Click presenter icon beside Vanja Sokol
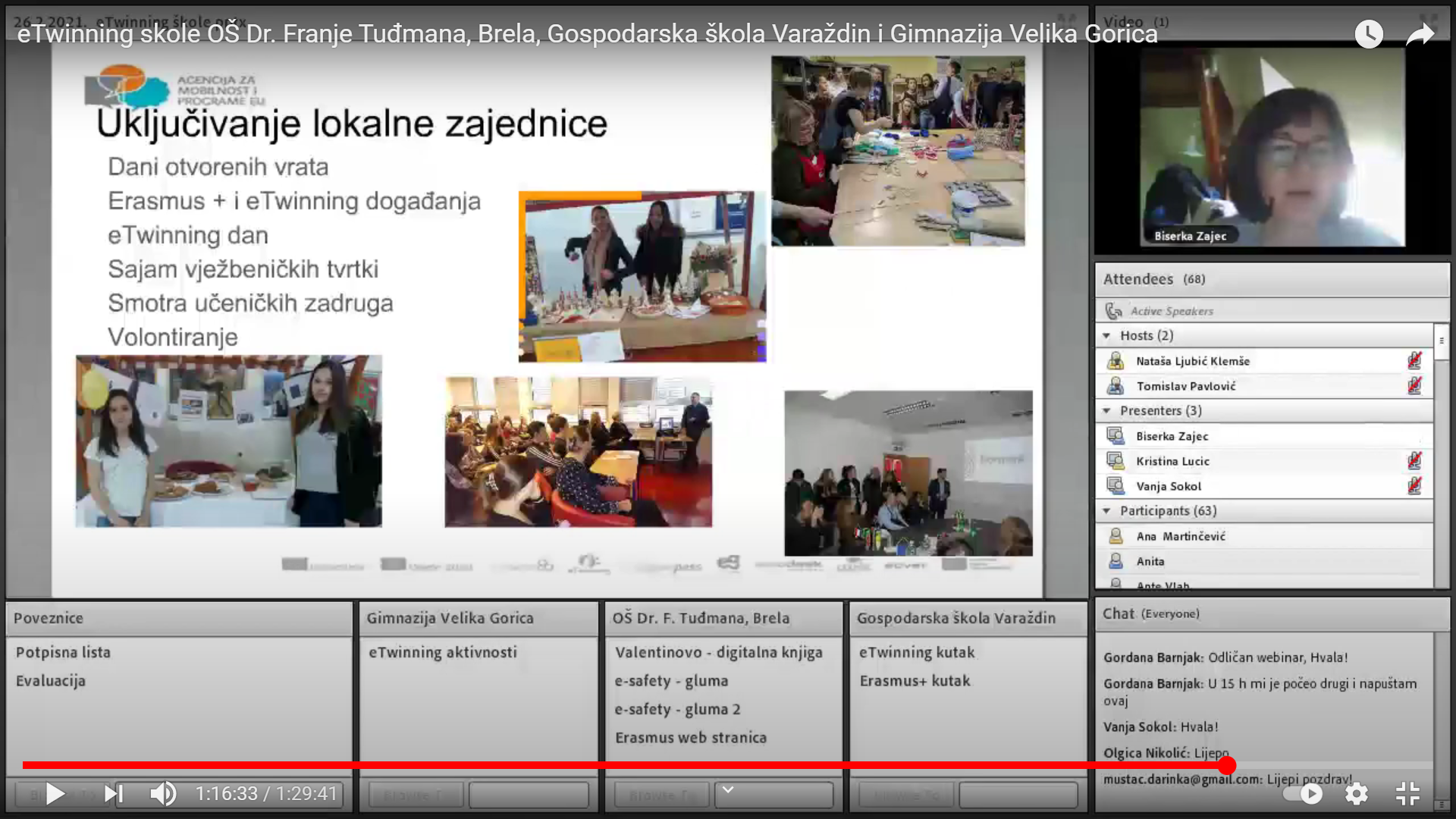 pyautogui.click(x=1116, y=486)
